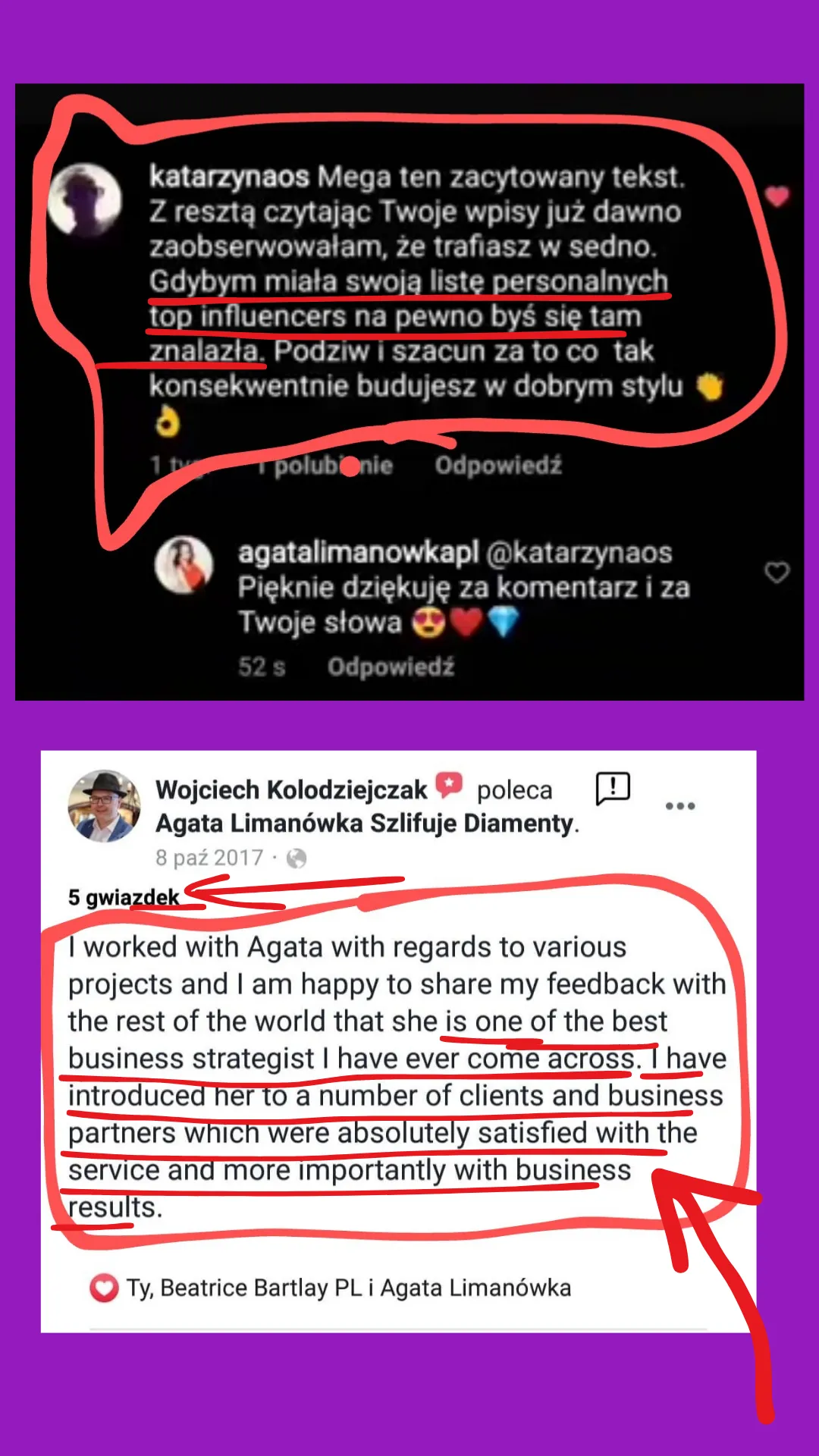View the polubienie likes count
819x1456 pixels.
(325, 465)
